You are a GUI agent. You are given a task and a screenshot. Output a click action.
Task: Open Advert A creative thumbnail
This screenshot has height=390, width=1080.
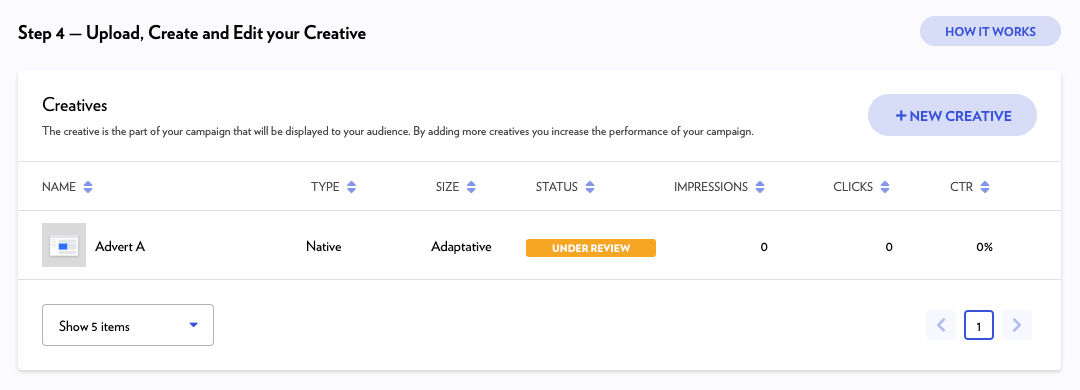click(64, 245)
